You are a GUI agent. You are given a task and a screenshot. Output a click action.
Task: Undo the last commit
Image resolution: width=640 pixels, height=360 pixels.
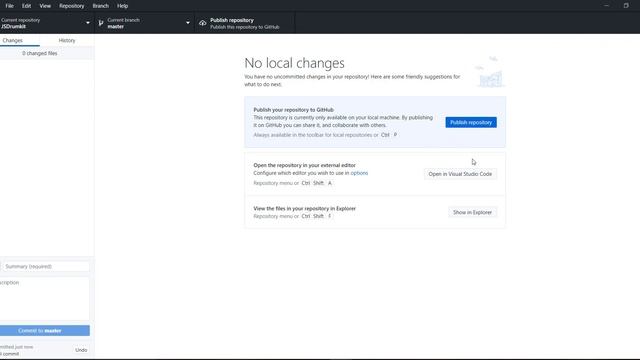[x=81, y=350]
